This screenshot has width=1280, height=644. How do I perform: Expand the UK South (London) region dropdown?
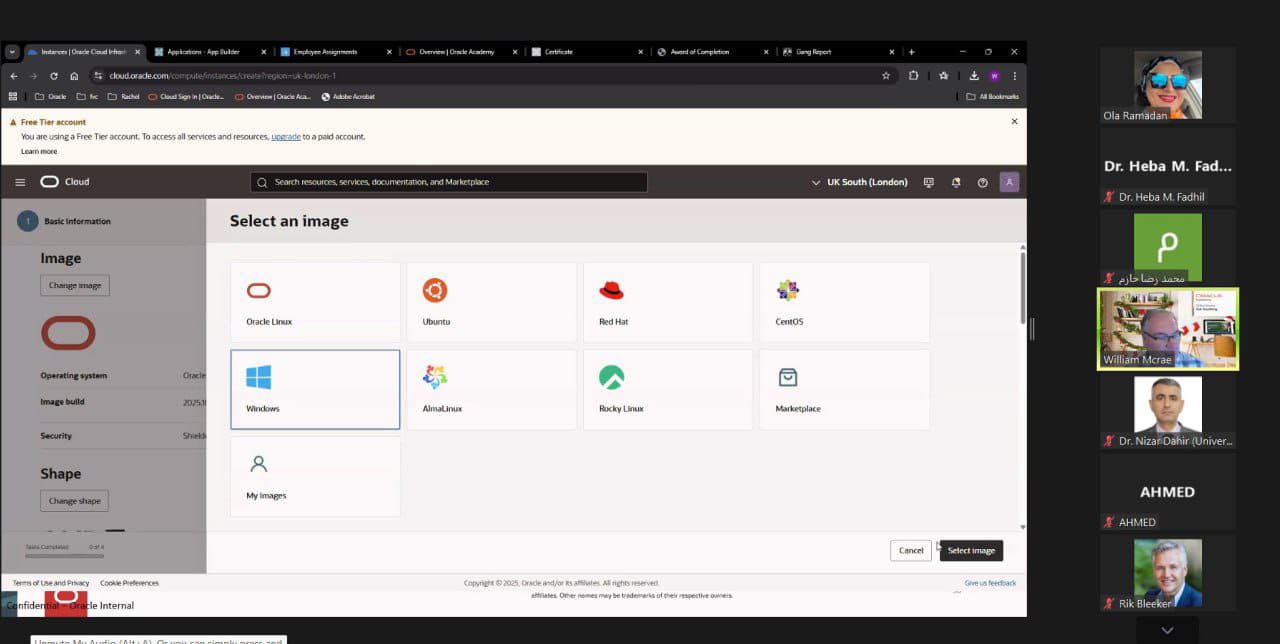pos(860,182)
